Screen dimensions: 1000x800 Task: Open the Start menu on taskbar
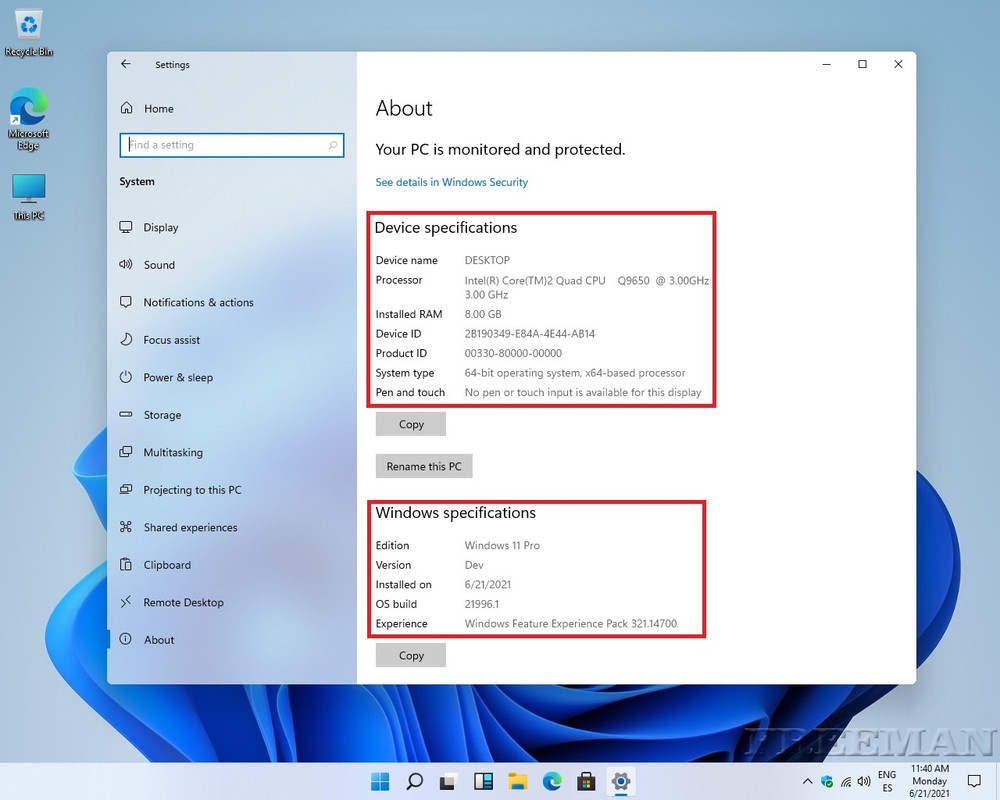tap(380, 781)
